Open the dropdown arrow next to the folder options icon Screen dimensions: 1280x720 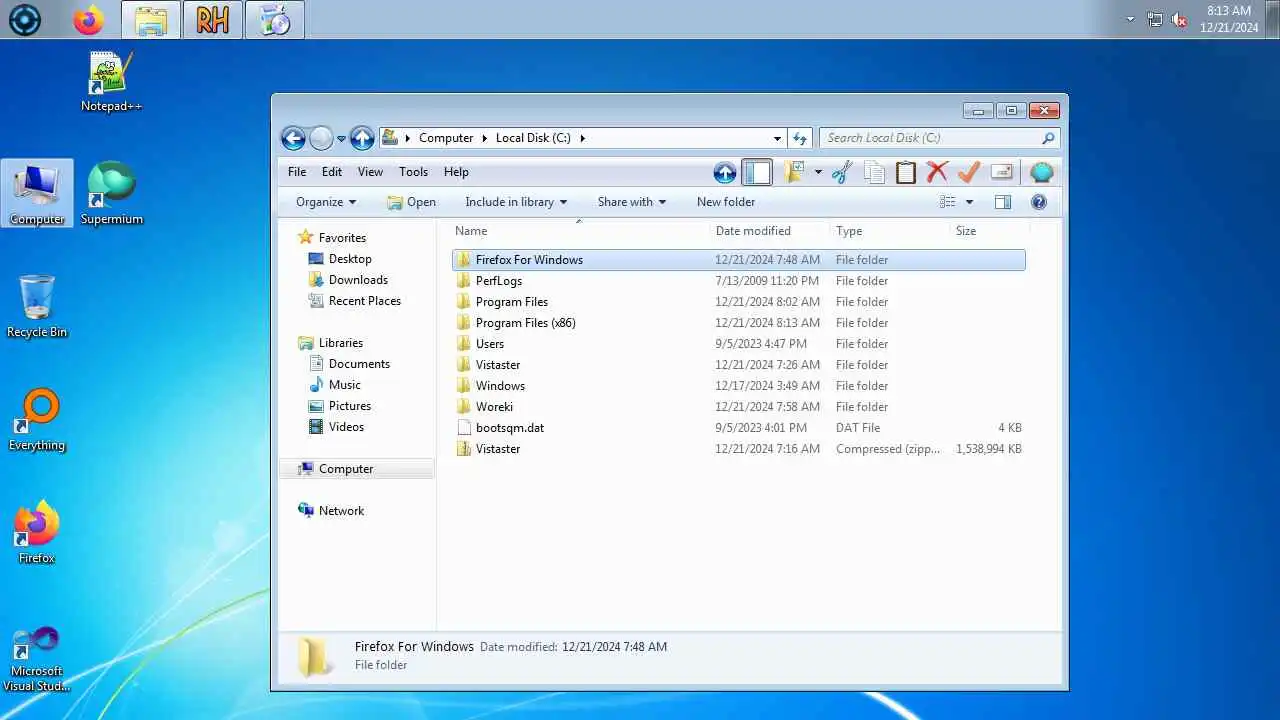click(x=818, y=172)
